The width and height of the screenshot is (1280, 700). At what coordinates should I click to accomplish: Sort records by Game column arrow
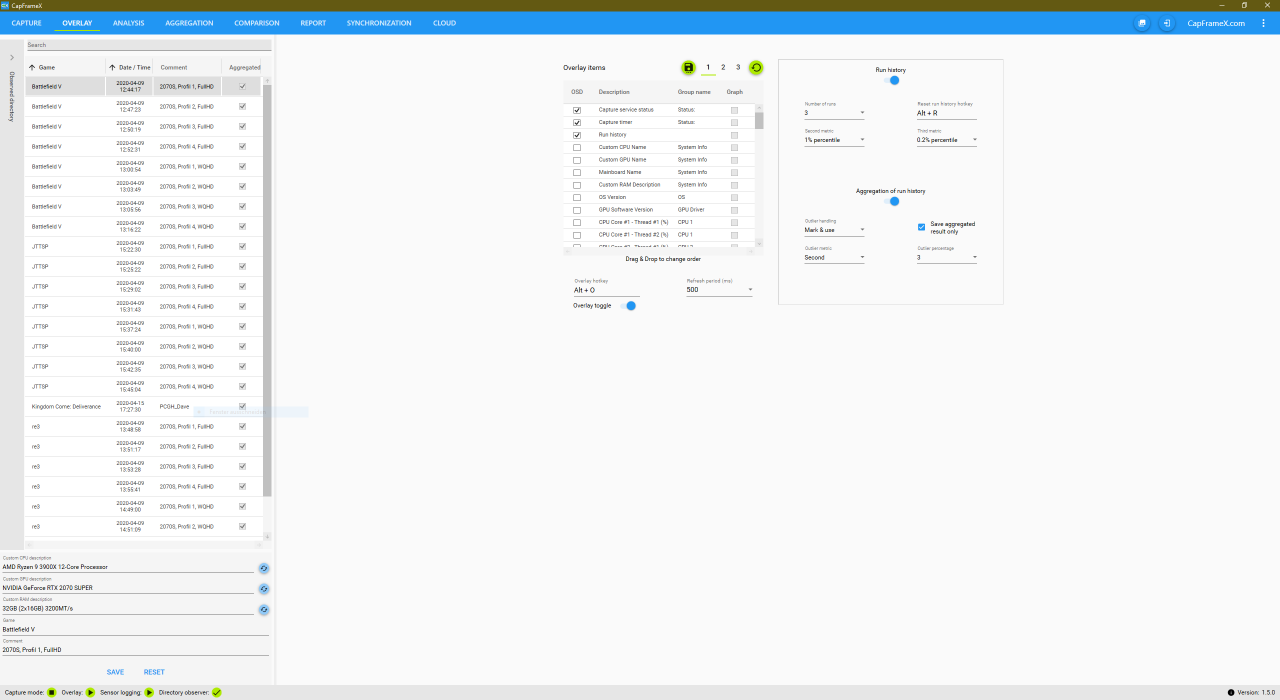click(x=32, y=67)
